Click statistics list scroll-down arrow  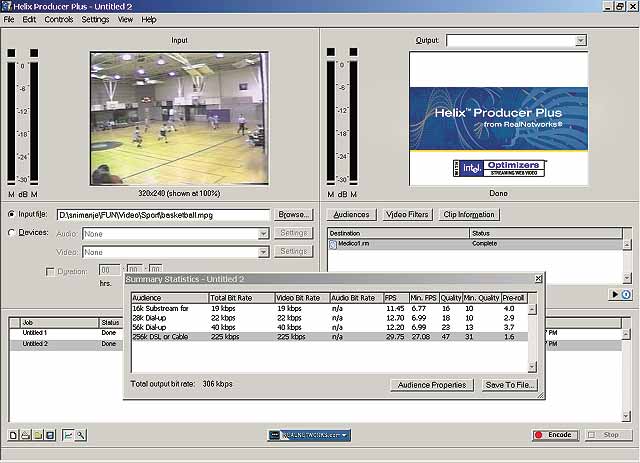(x=532, y=367)
